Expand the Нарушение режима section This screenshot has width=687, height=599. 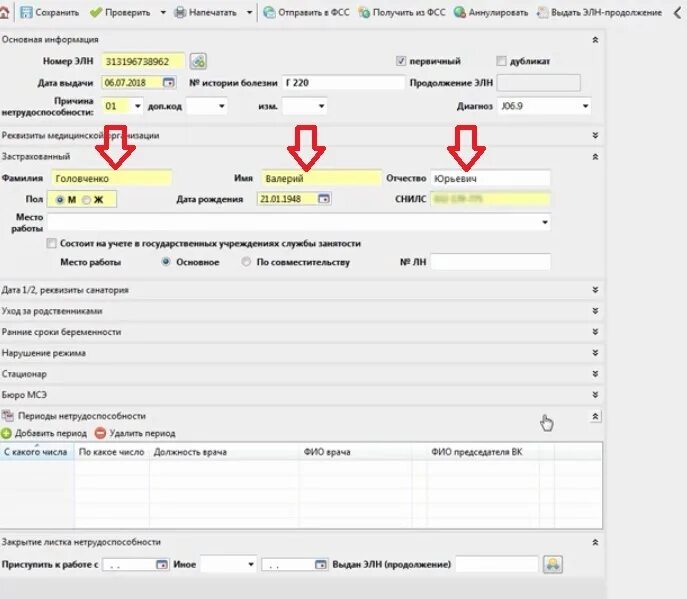[595, 353]
